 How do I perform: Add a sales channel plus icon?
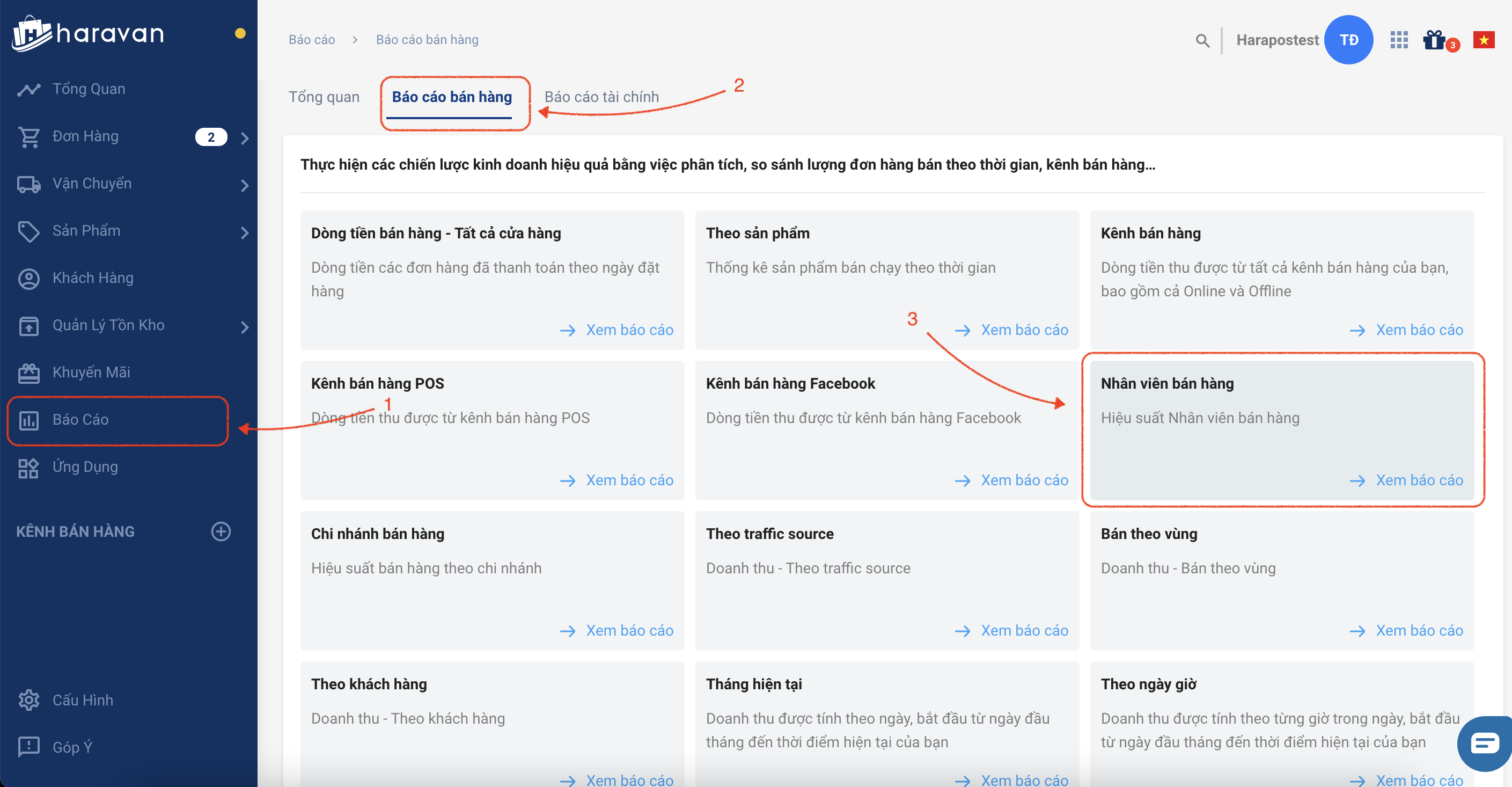[221, 531]
